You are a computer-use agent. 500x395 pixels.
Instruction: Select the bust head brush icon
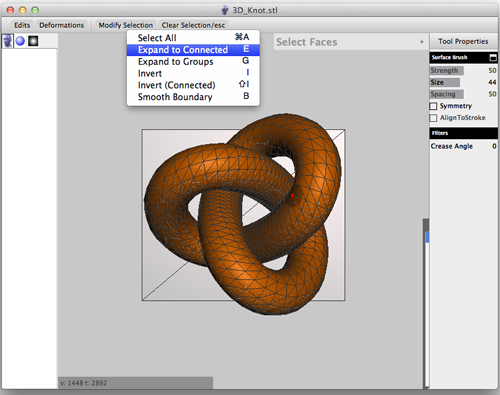tap(8, 41)
